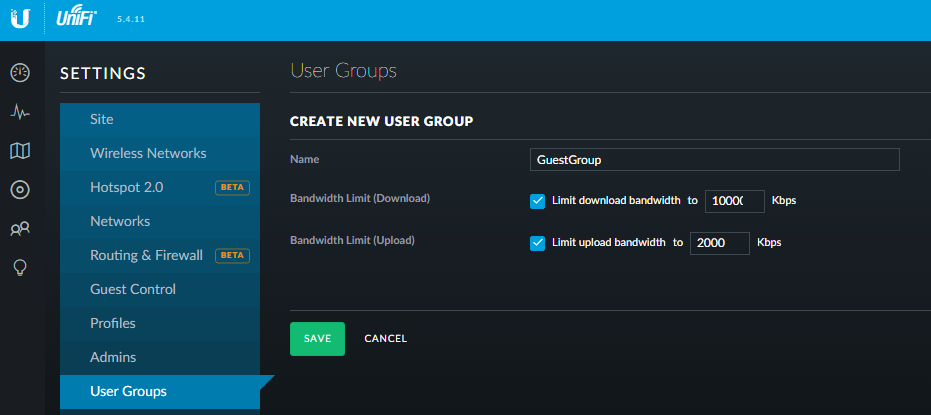Click the Name field containing GuestGroup
The image size is (931, 415).
pos(714,159)
